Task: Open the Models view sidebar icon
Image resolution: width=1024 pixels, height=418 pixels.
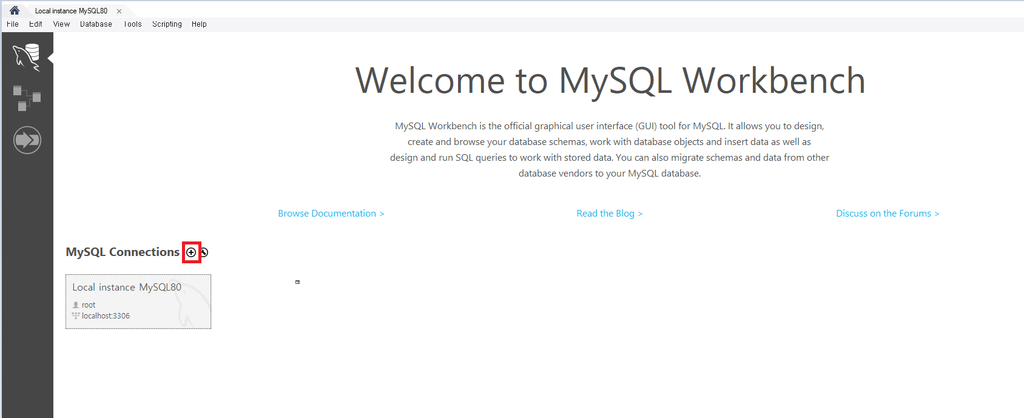Action: [x=27, y=98]
